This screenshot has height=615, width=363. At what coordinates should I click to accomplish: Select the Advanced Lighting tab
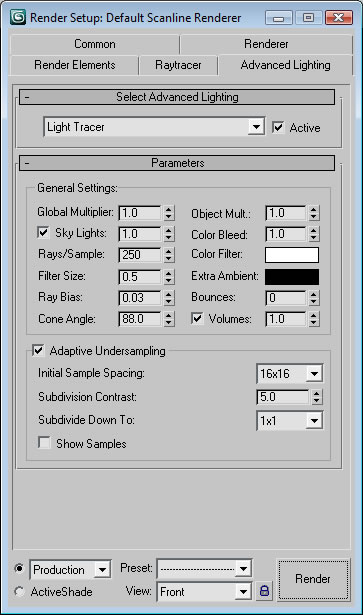click(x=285, y=65)
